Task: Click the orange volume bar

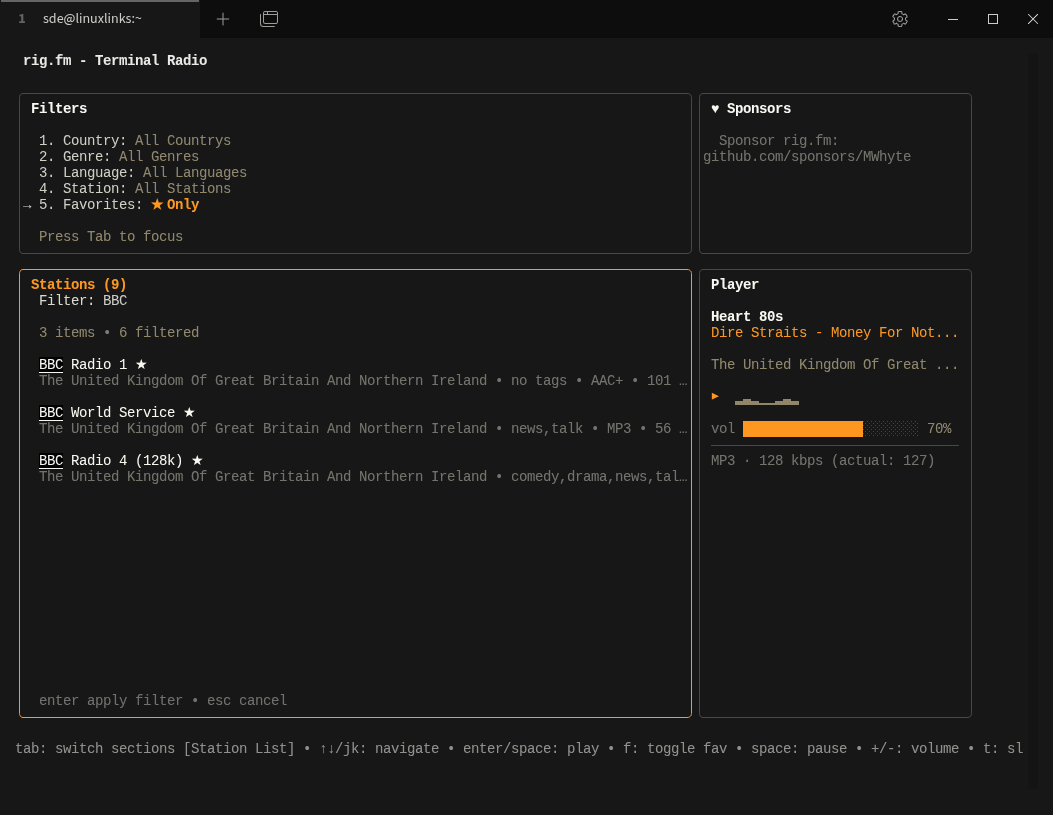Action: [802, 429]
